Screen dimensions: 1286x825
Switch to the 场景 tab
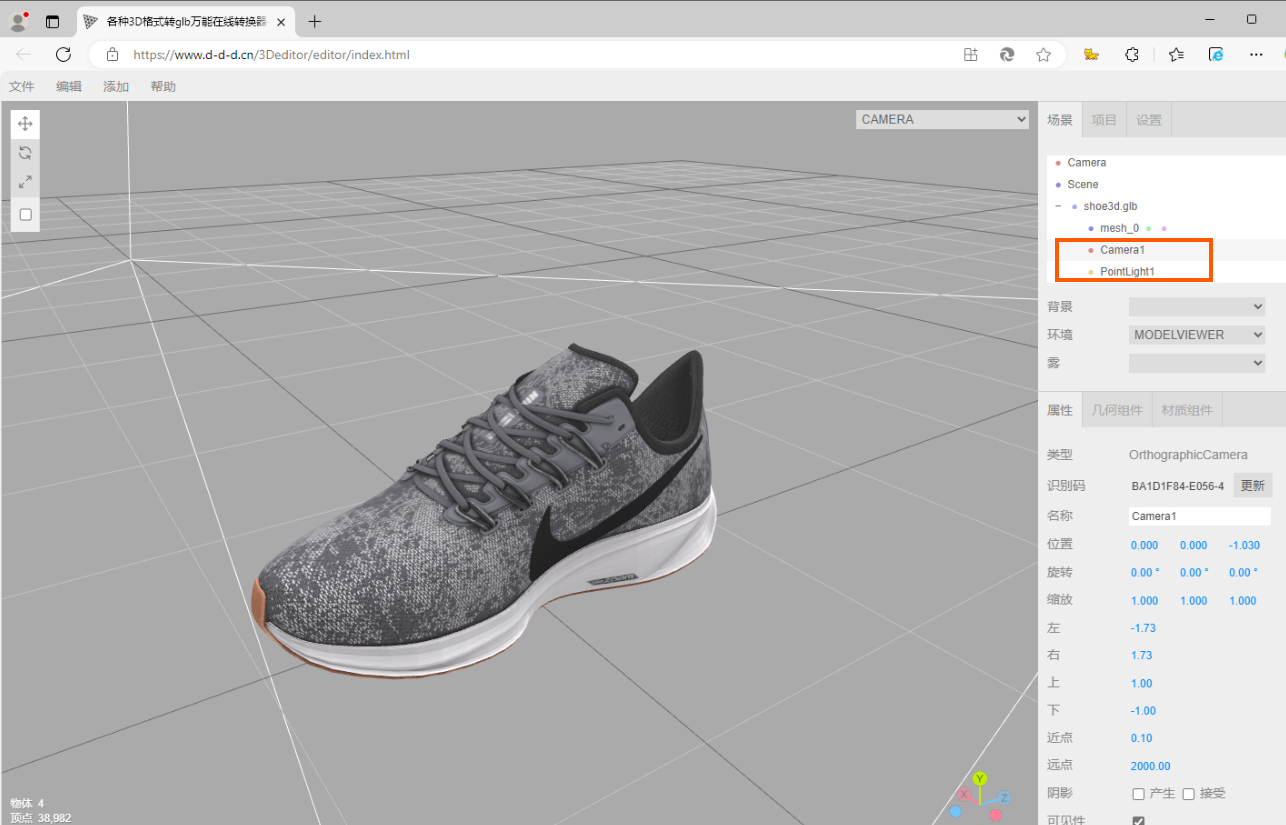[x=1060, y=120]
